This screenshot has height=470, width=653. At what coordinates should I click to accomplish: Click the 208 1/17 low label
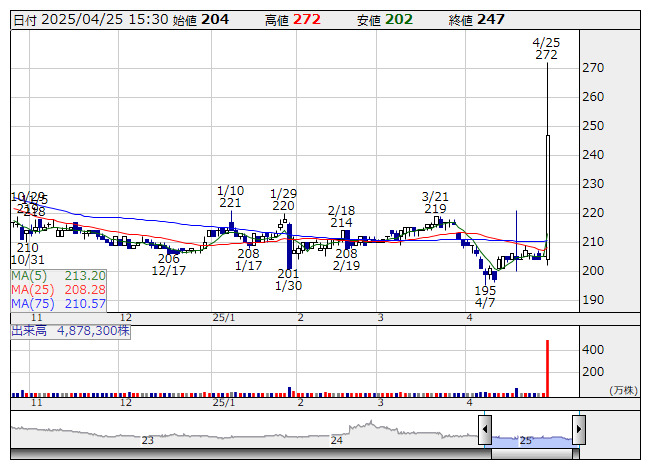pyautogui.click(x=249, y=259)
